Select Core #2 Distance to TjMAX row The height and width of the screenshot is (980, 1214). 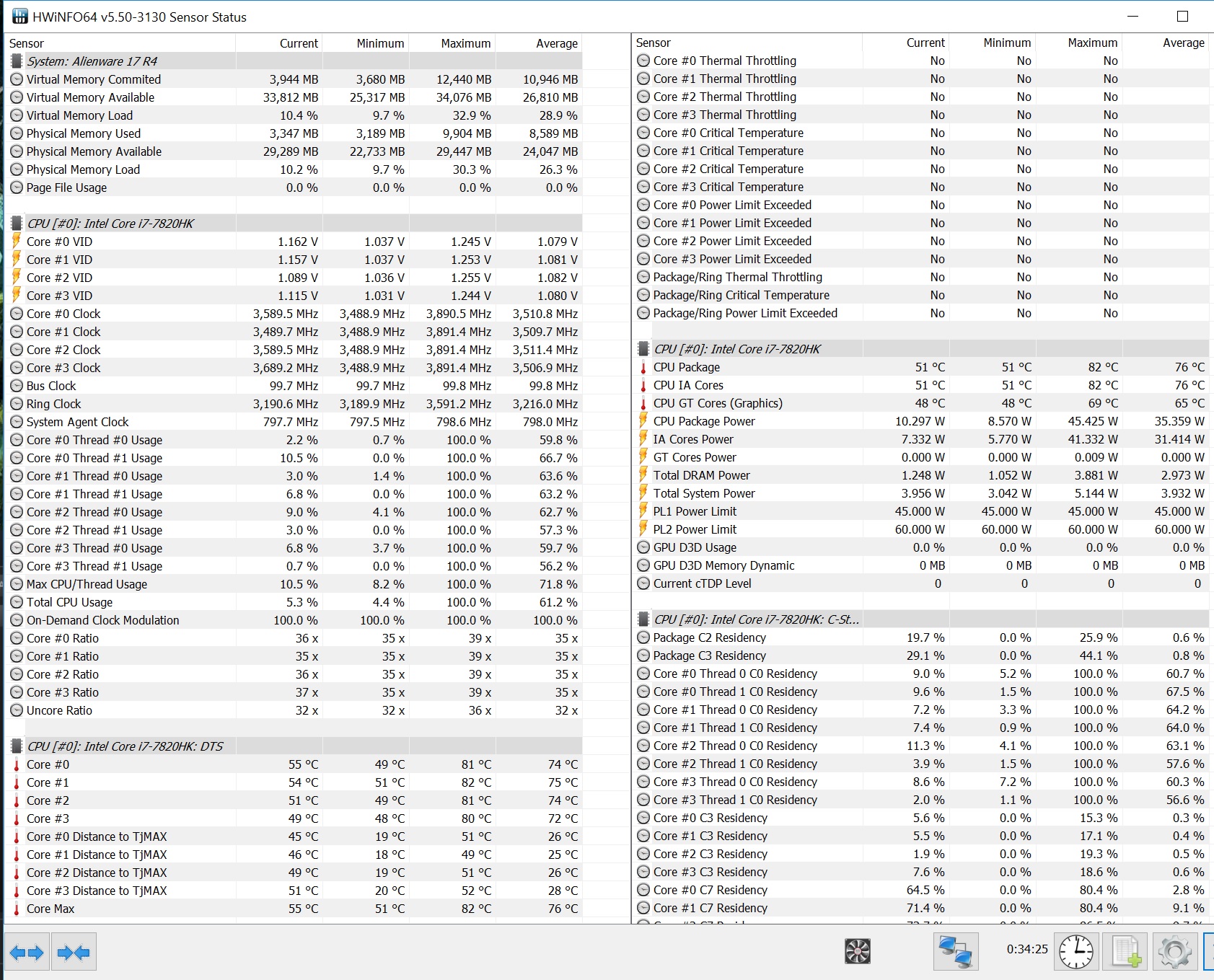(293, 873)
